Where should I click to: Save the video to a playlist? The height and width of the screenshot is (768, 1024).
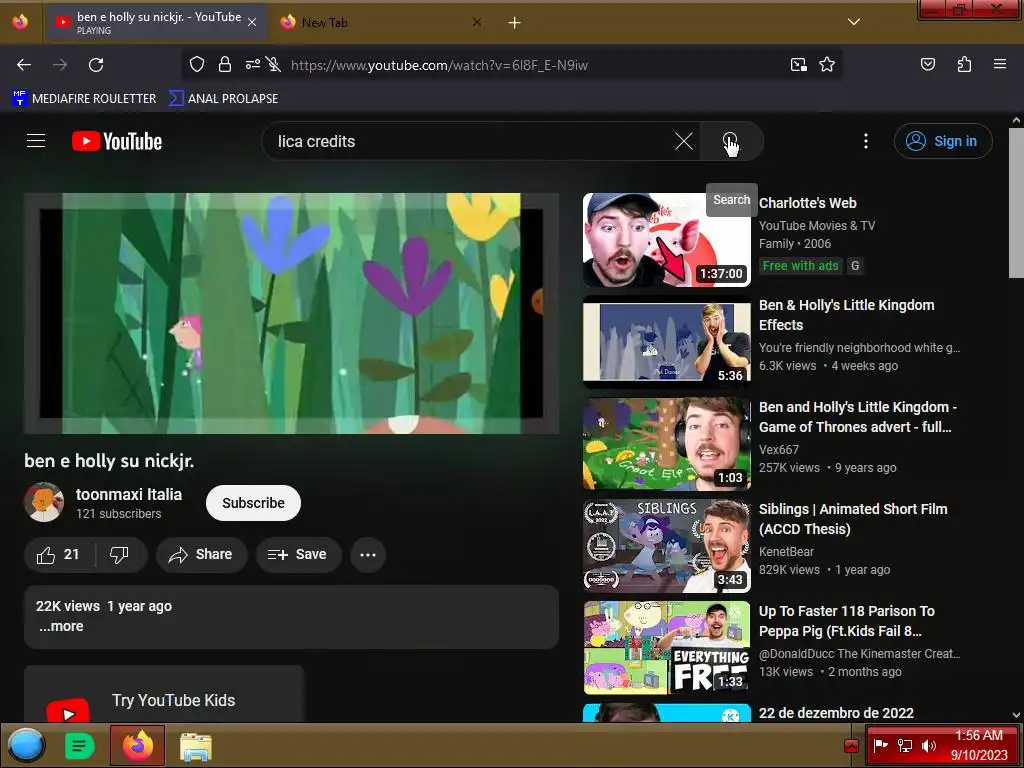pos(298,554)
